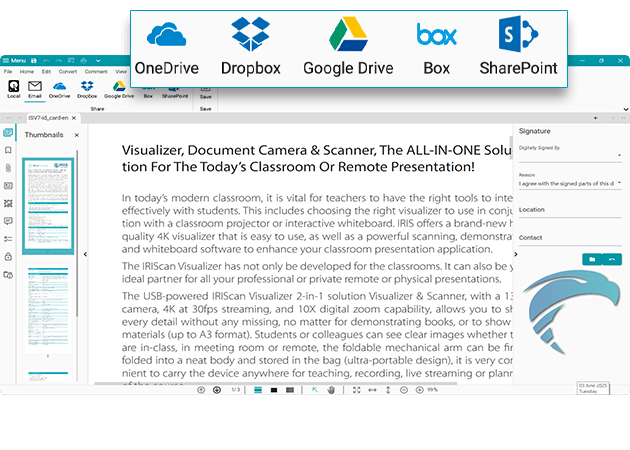Switch to the Edit ribbon tab
Viewport: 630px width, 450px height.
tap(46, 72)
